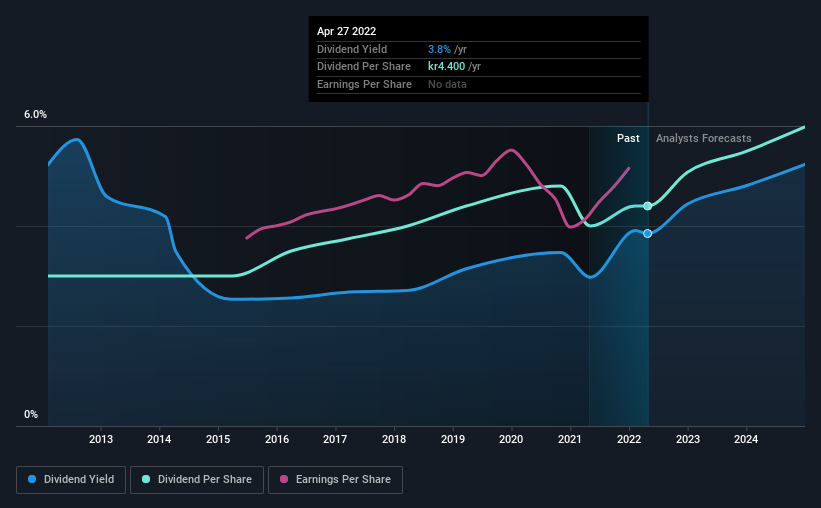Click the 'Past' label on chart
The width and height of the screenshot is (821, 508).
tap(628, 138)
